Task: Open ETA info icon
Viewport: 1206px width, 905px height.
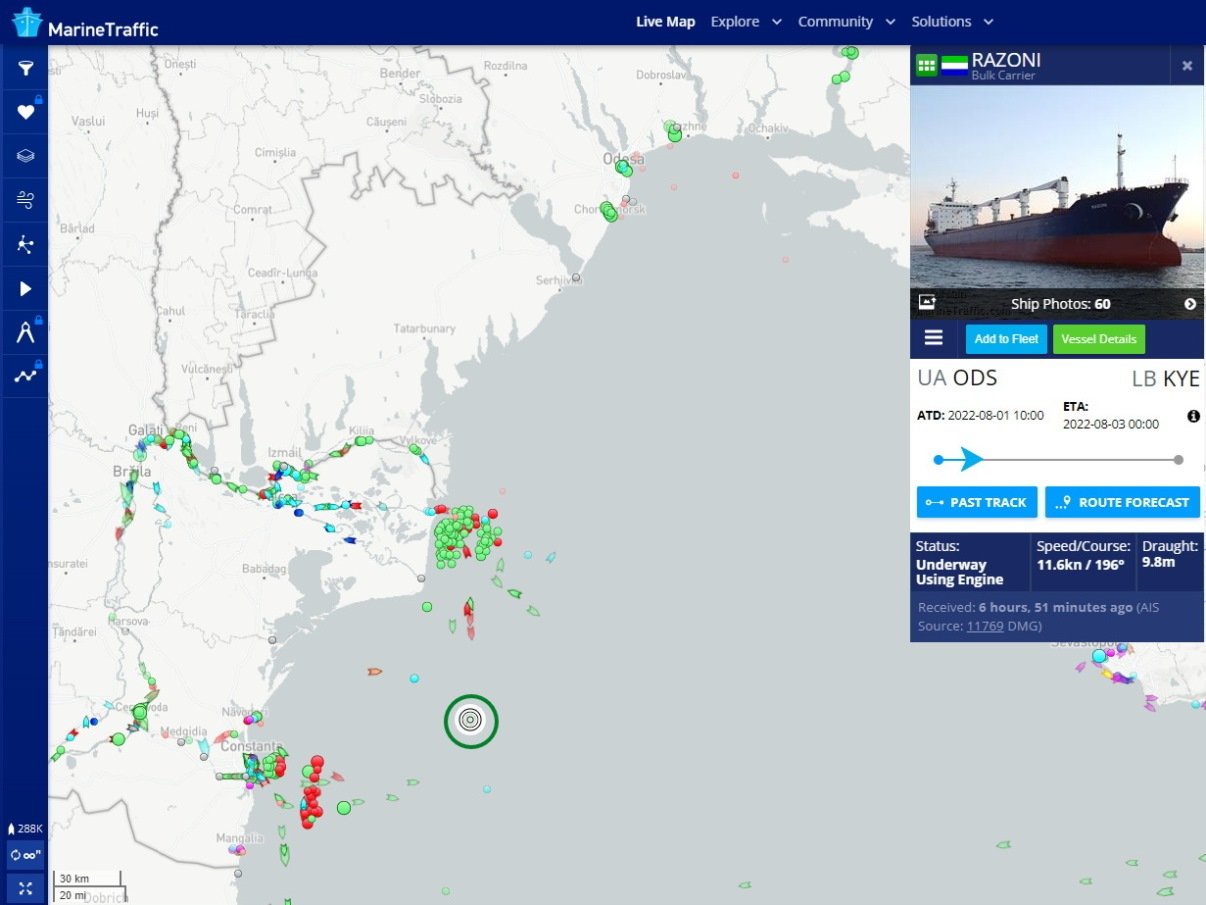Action: 1193,416
